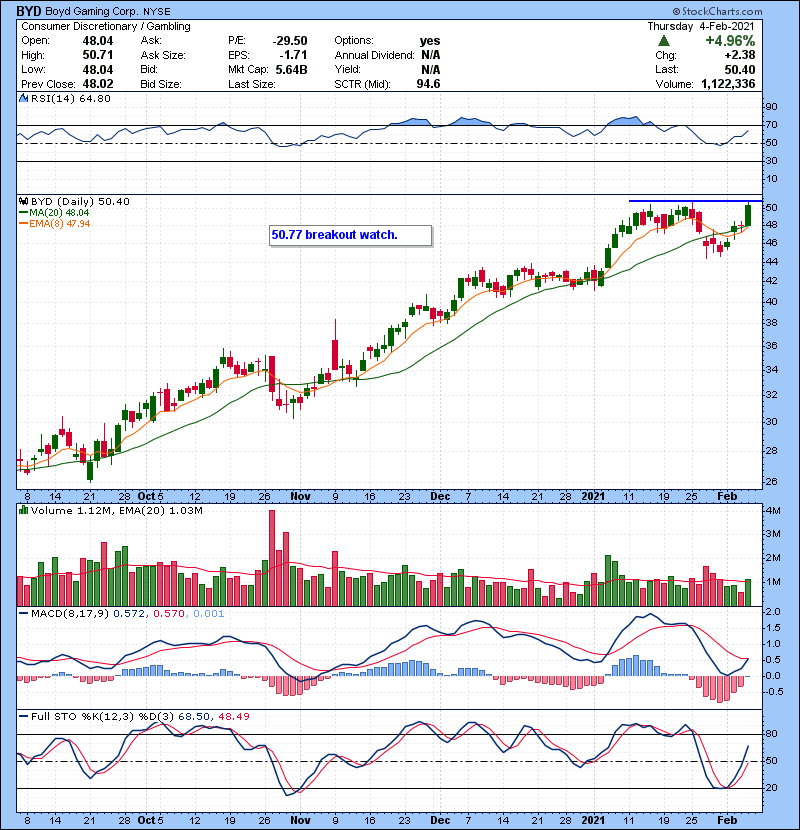Click the Feb date label under price chart

pyautogui.click(x=727, y=497)
